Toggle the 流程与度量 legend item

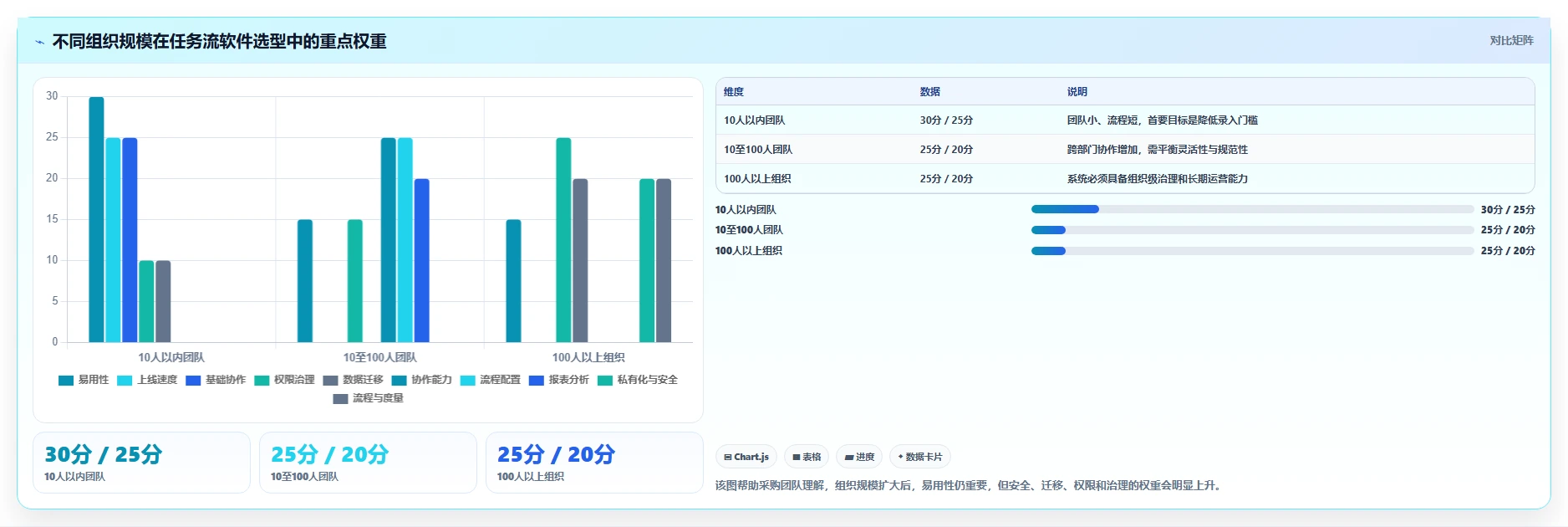(x=368, y=398)
